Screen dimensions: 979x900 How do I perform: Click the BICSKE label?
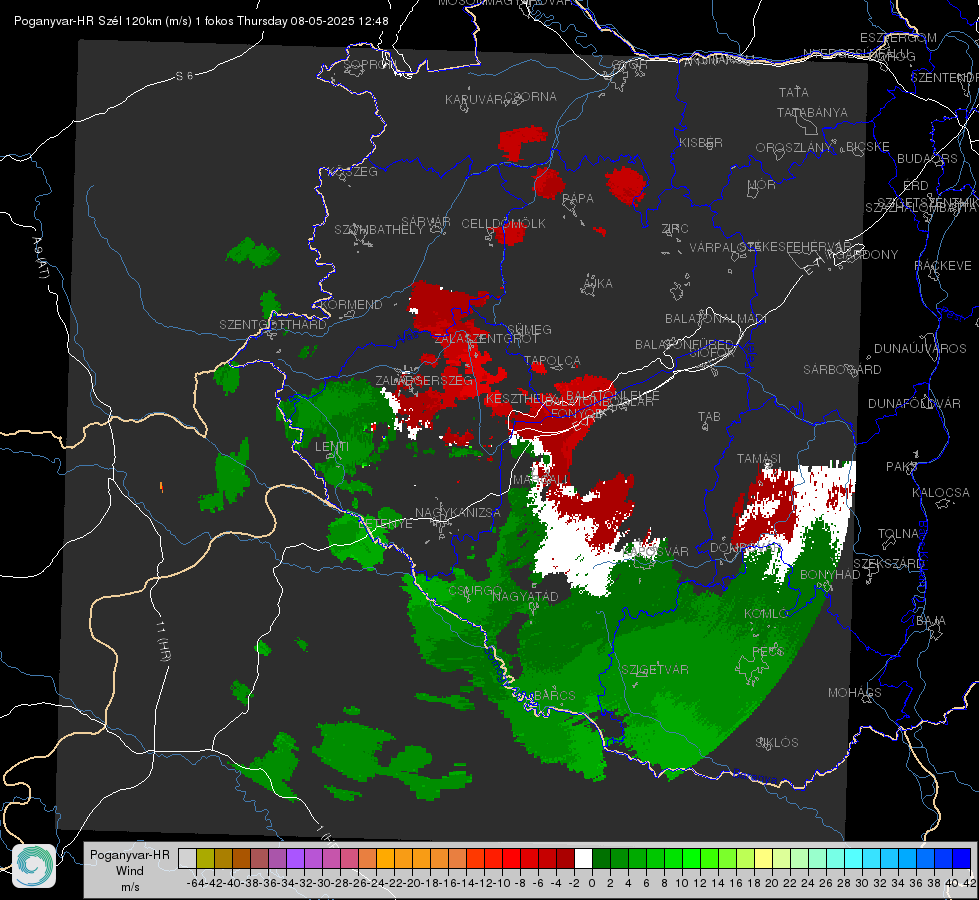click(868, 147)
